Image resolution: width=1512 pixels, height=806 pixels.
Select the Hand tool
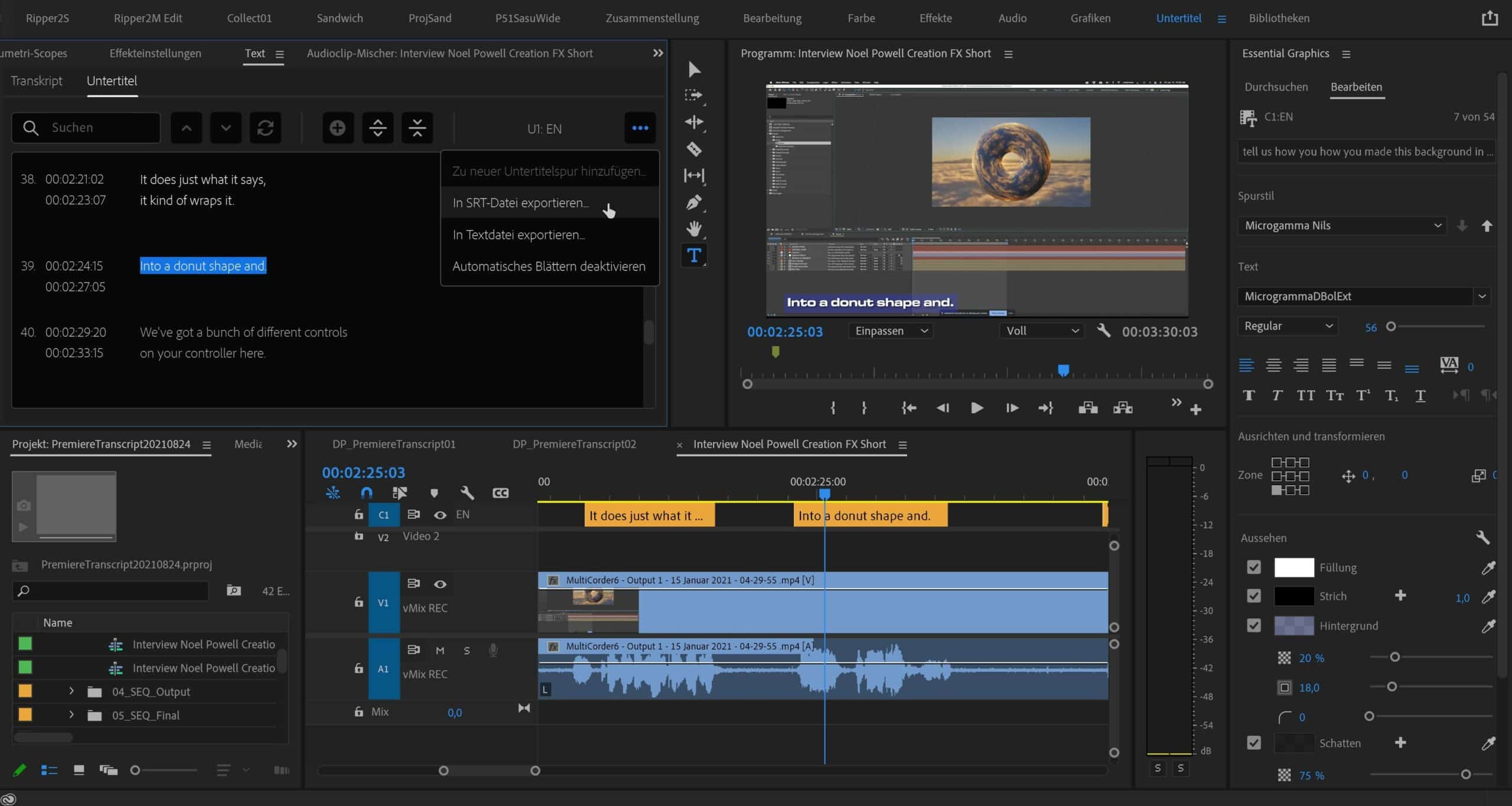coord(694,229)
